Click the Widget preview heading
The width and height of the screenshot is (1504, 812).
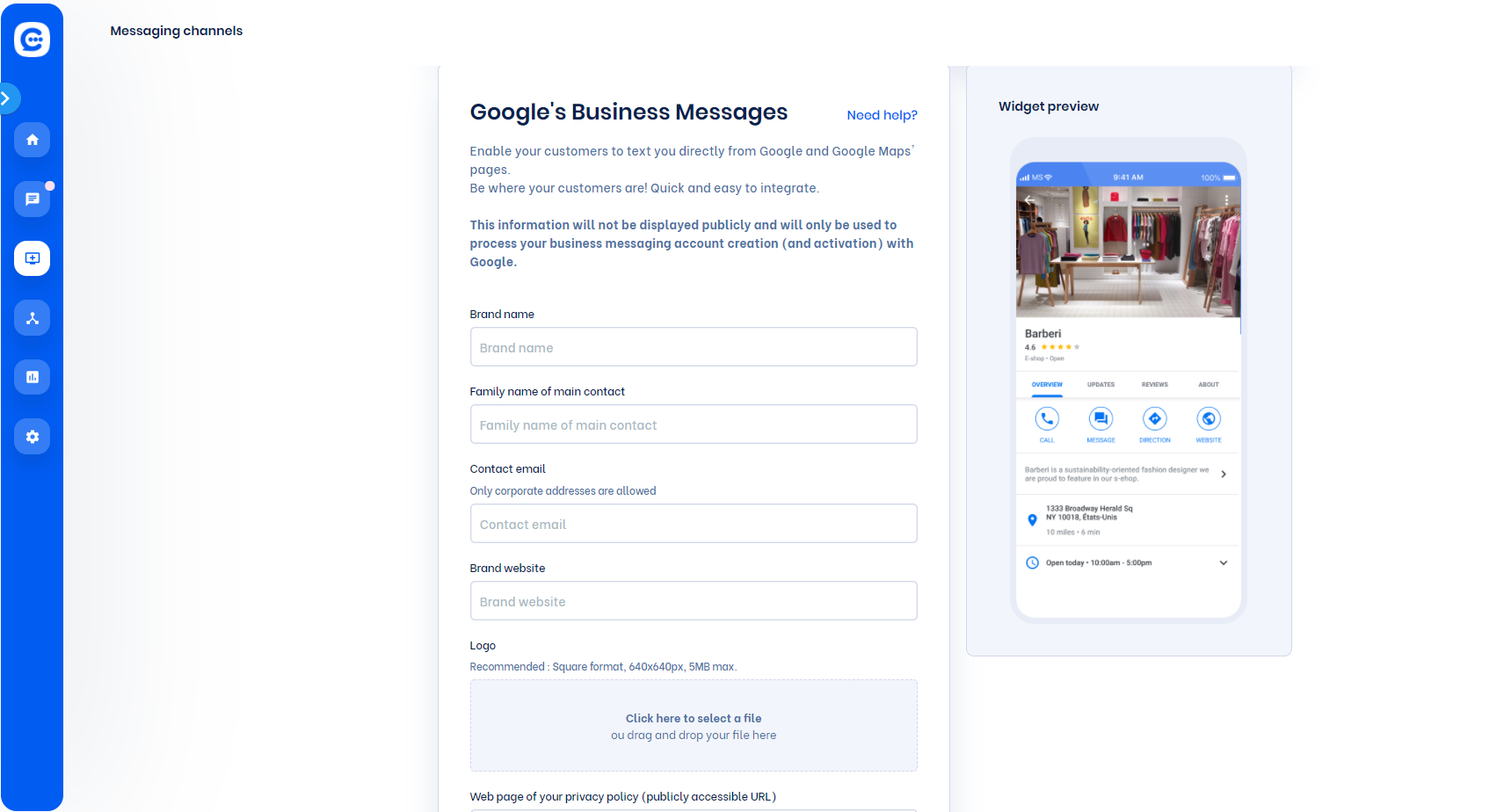coord(1049,106)
